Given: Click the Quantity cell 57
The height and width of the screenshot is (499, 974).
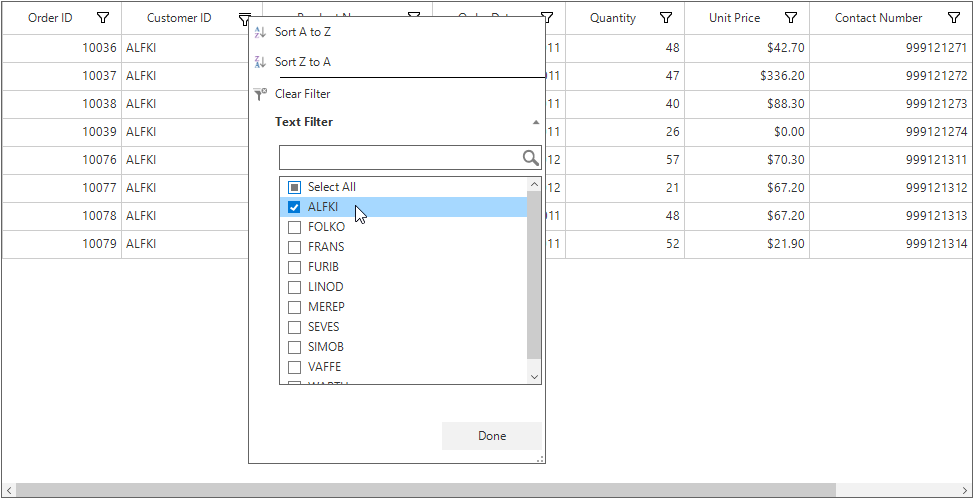Looking at the screenshot, I should tap(625, 160).
